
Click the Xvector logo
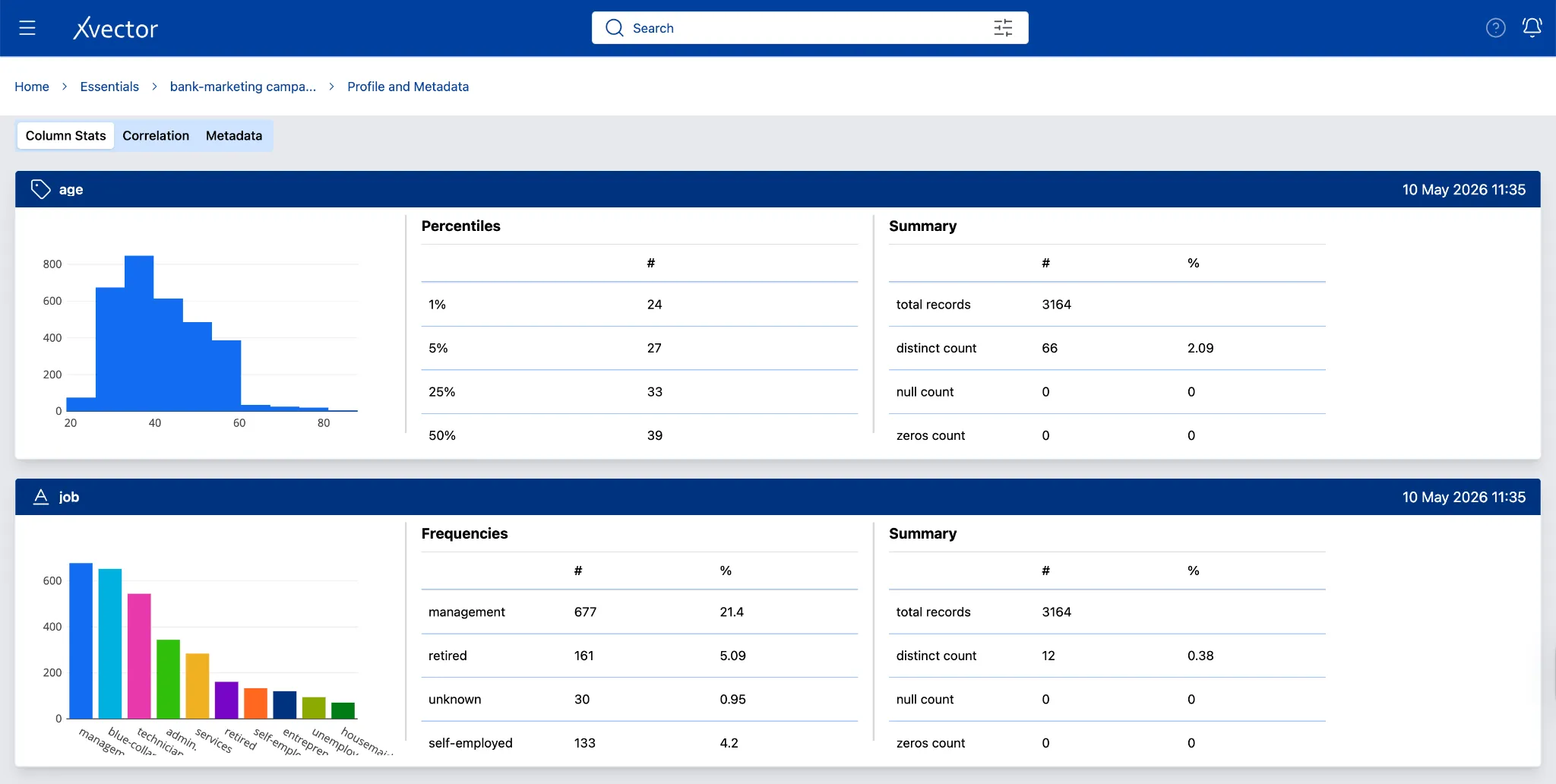click(x=115, y=28)
